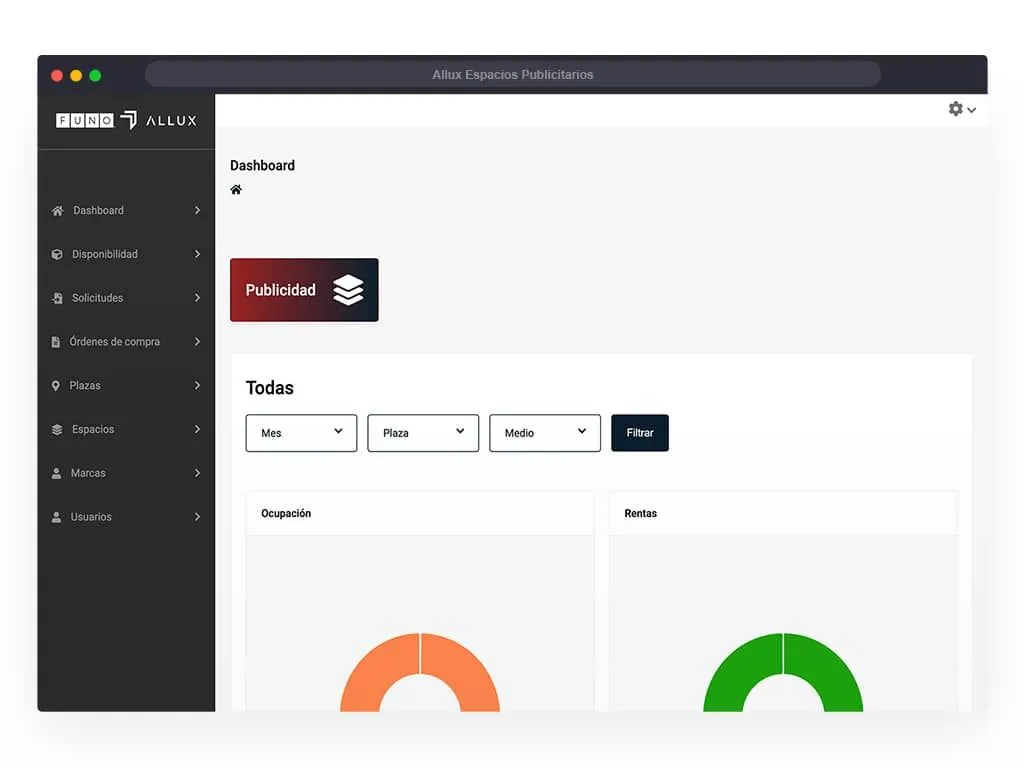Click the Marcas person icon

(57, 474)
